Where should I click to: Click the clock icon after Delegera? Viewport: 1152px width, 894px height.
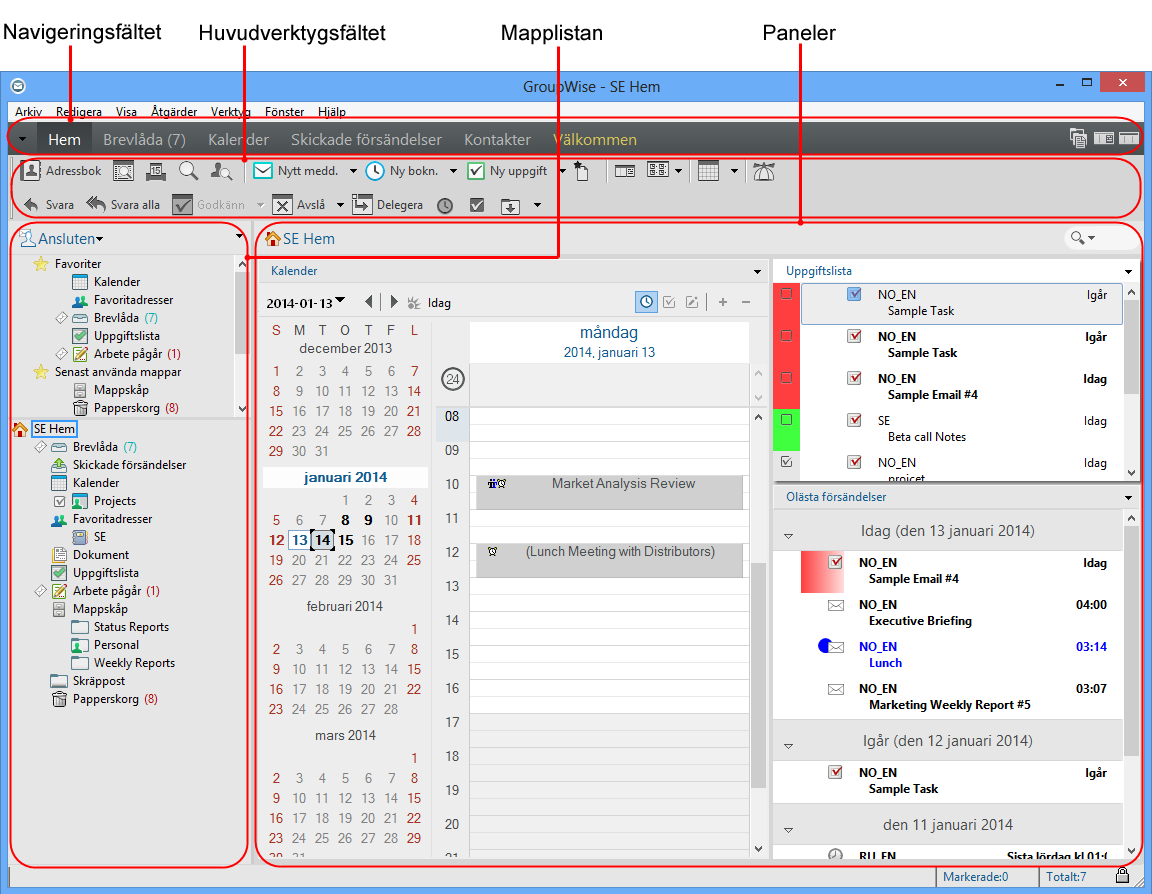point(445,206)
